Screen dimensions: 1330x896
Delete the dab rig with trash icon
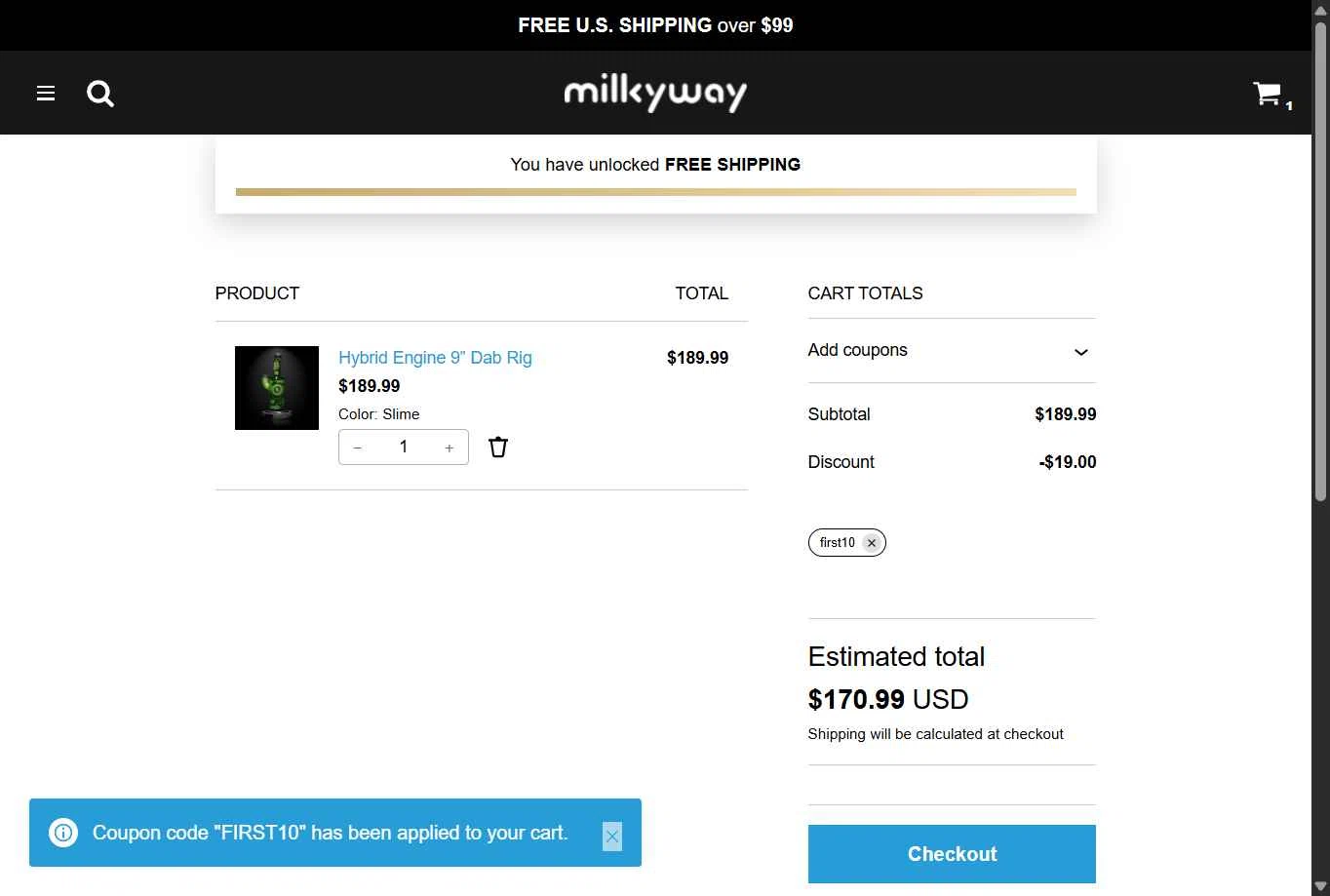498,448
